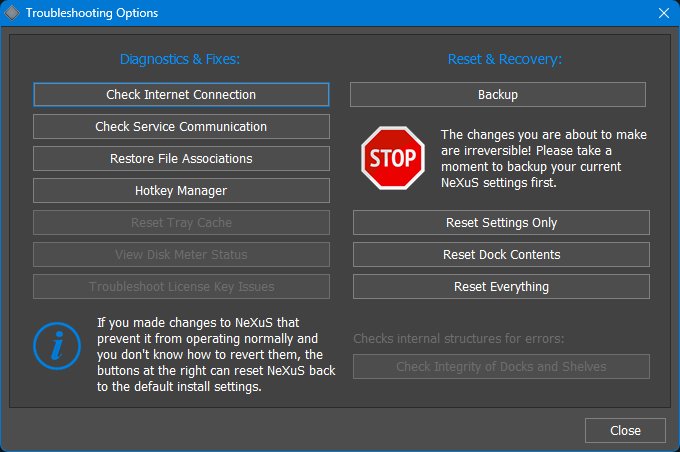Click Troubleshoot License Key Issues button

[x=181, y=287]
